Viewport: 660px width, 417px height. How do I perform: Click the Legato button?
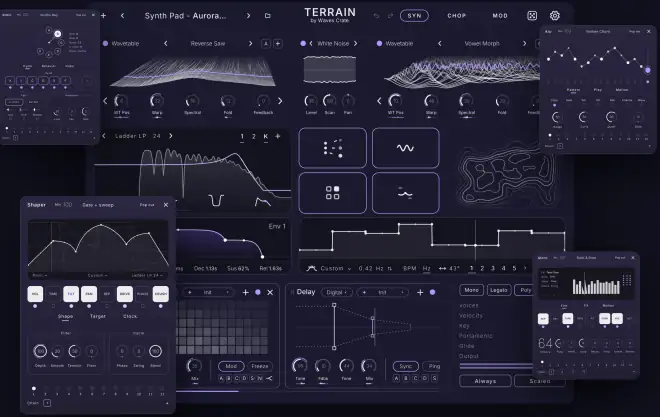[x=499, y=290]
